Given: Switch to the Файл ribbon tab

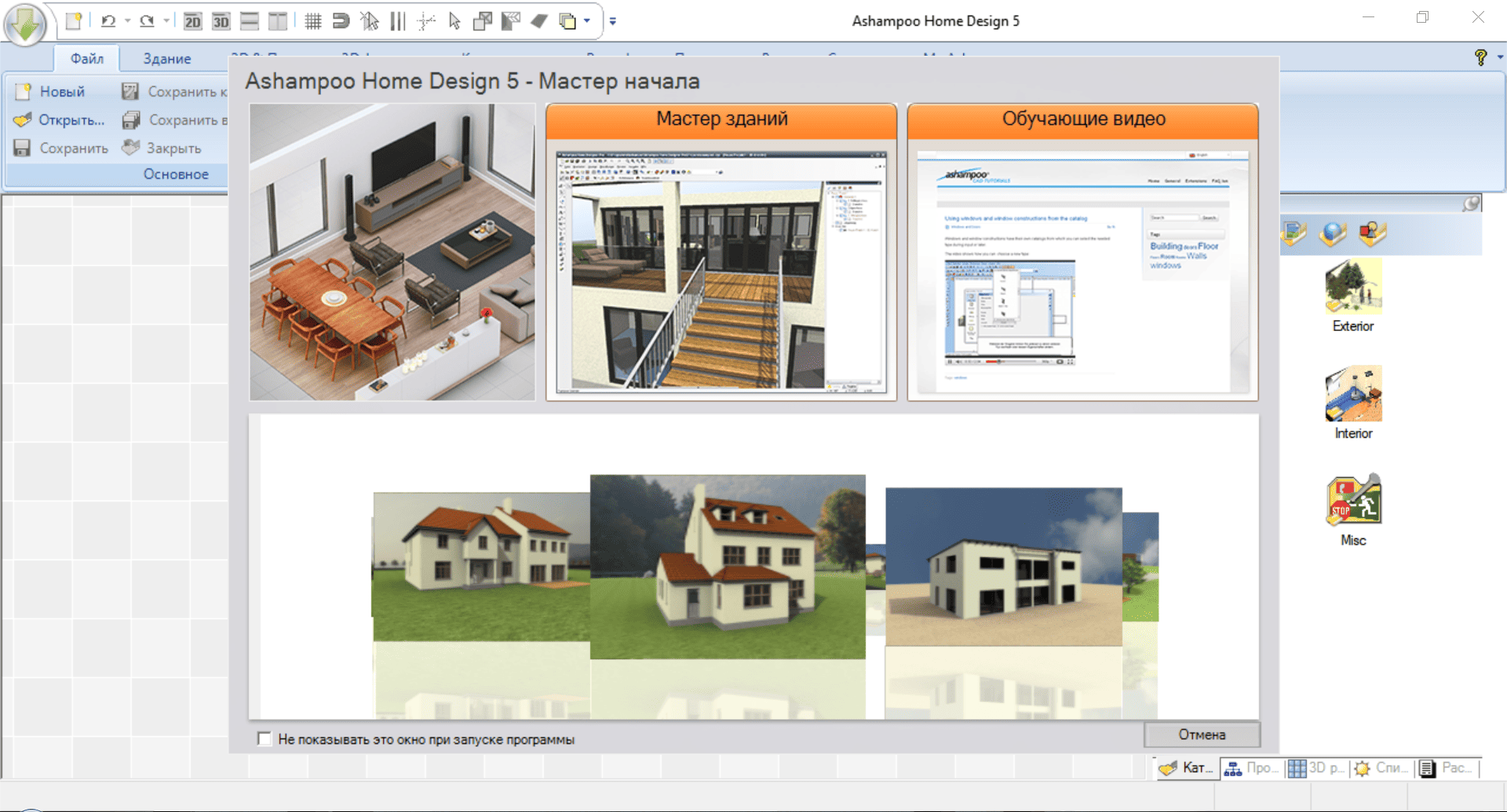Looking at the screenshot, I should pos(87,58).
